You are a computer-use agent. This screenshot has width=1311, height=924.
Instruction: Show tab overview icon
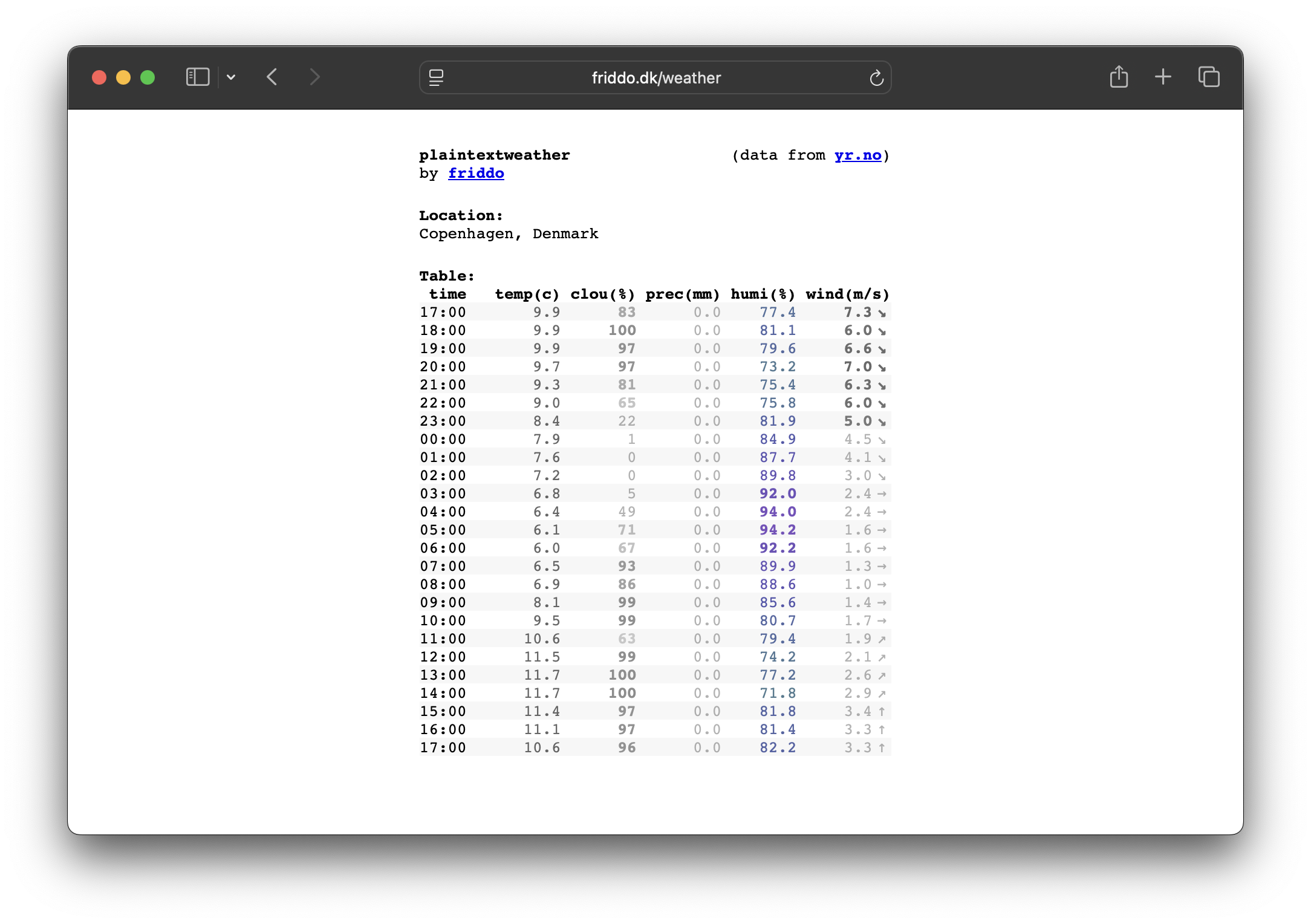click(1209, 77)
